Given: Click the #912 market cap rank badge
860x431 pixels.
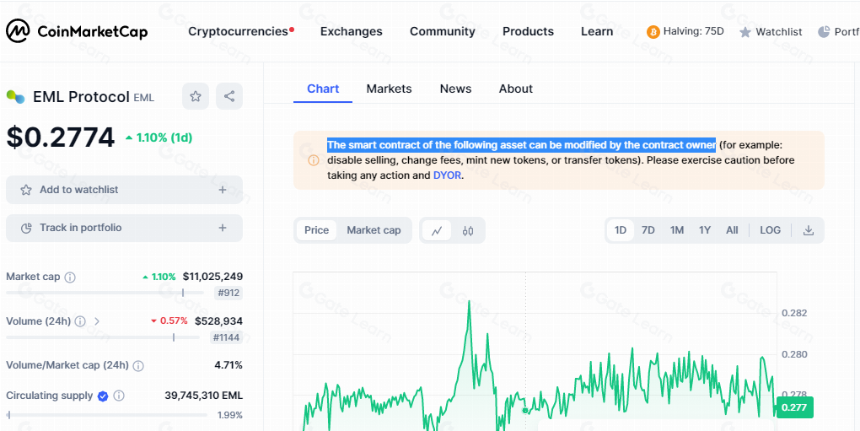Looking at the screenshot, I should [228, 293].
